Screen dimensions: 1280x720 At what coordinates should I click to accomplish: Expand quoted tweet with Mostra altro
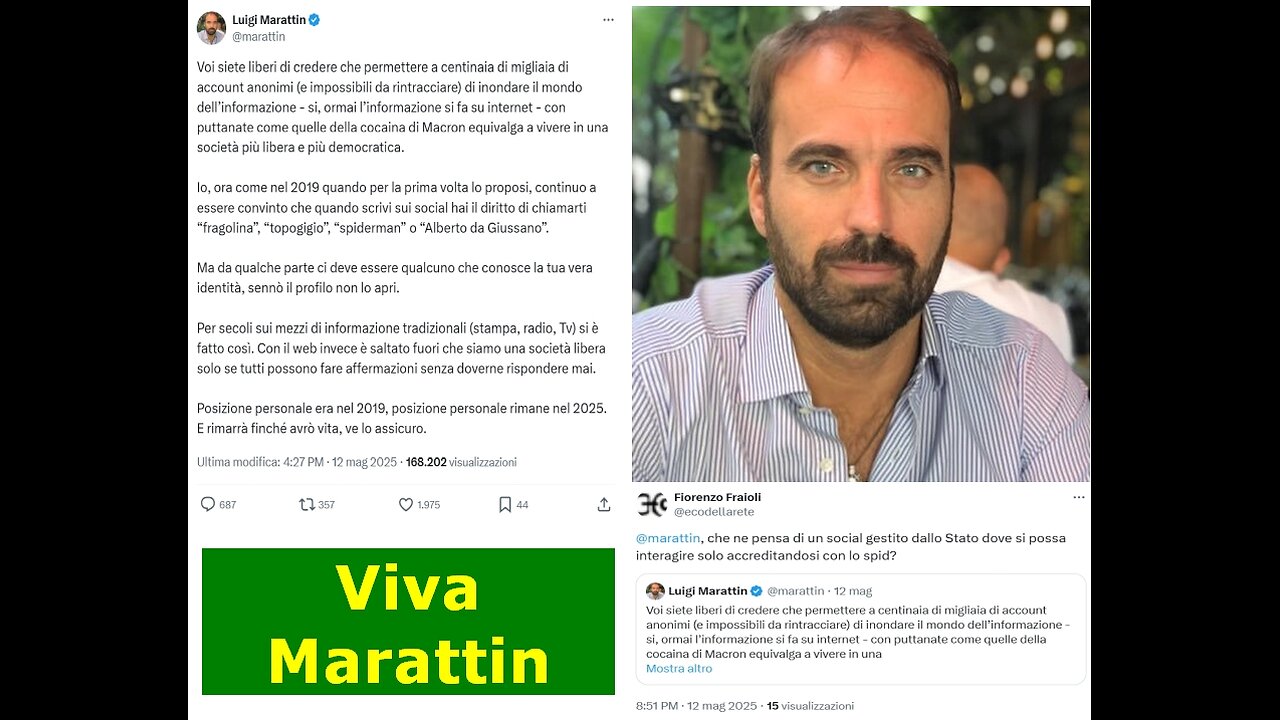(679, 668)
